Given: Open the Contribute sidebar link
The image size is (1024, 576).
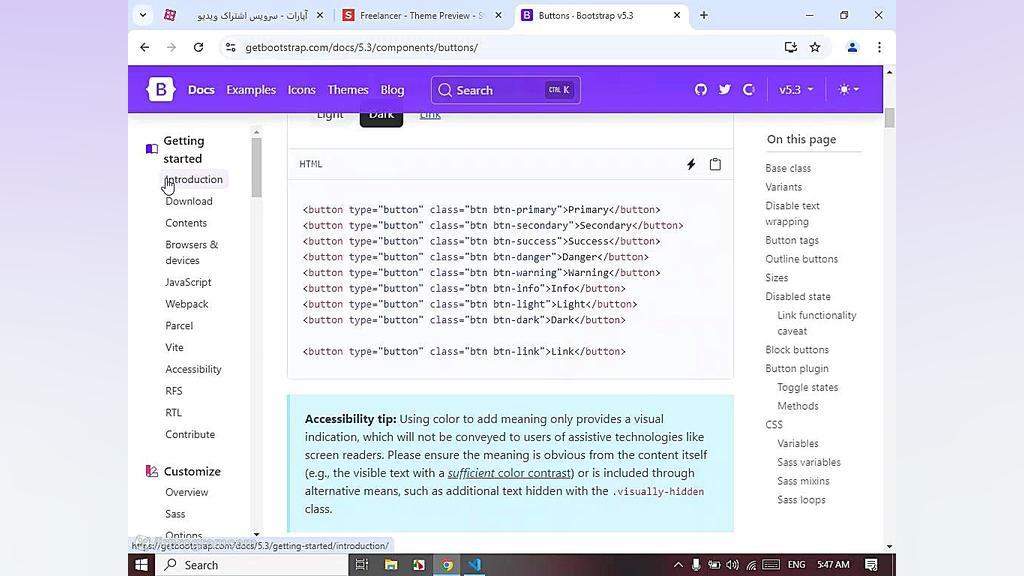Looking at the screenshot, I should [190, 434].
